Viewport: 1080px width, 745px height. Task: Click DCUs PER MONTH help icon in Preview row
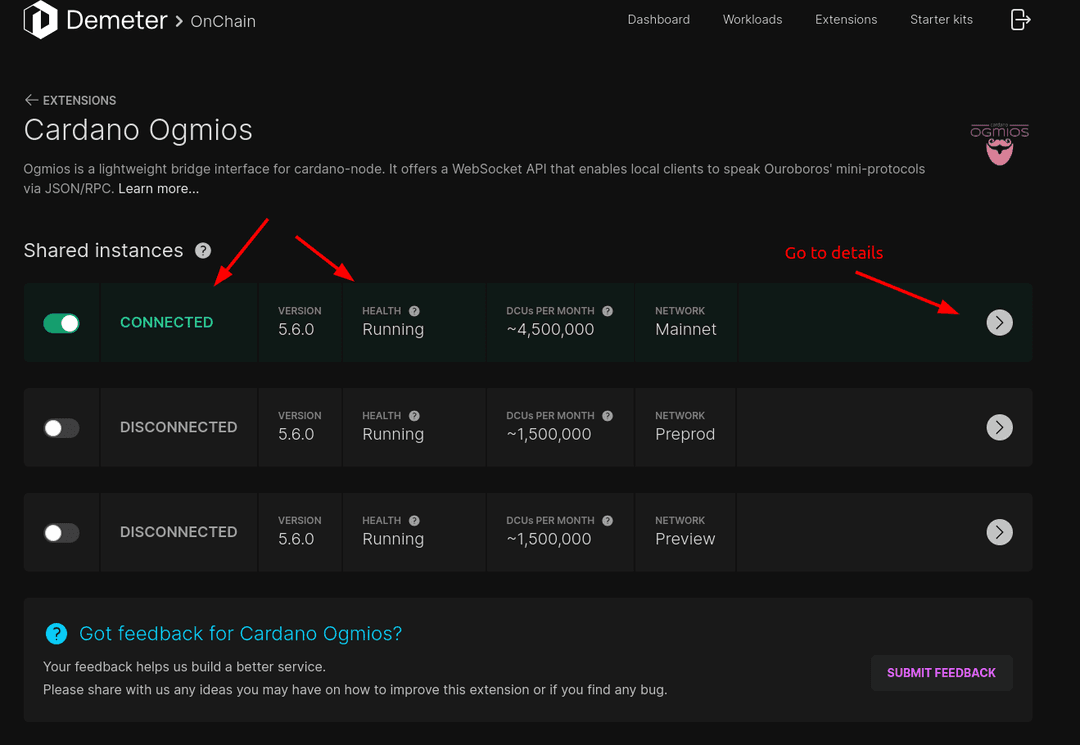pyautogui.click(x=608, y=521)
